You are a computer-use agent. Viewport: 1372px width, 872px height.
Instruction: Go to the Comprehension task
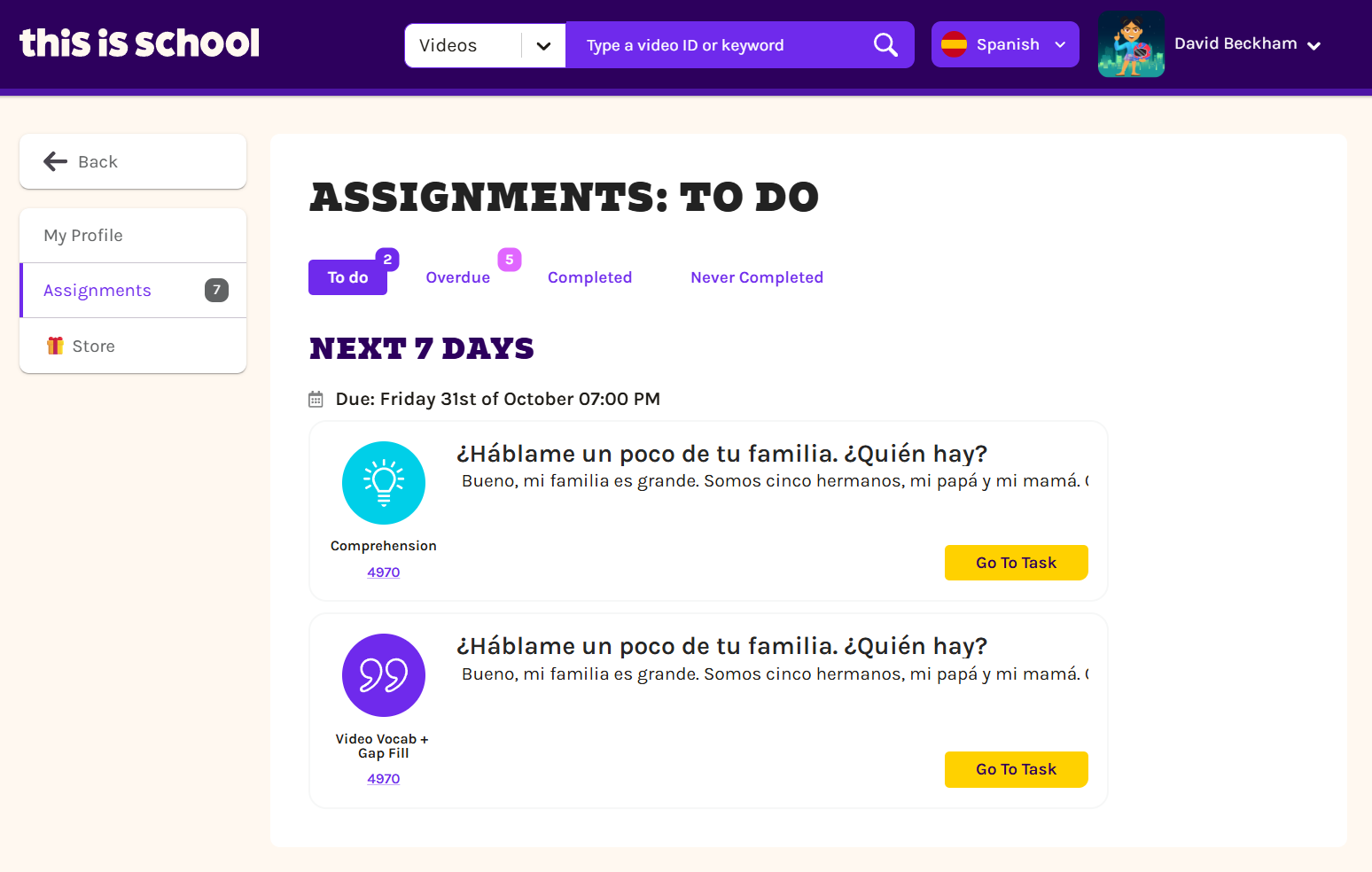click(x=1016, y=563)
